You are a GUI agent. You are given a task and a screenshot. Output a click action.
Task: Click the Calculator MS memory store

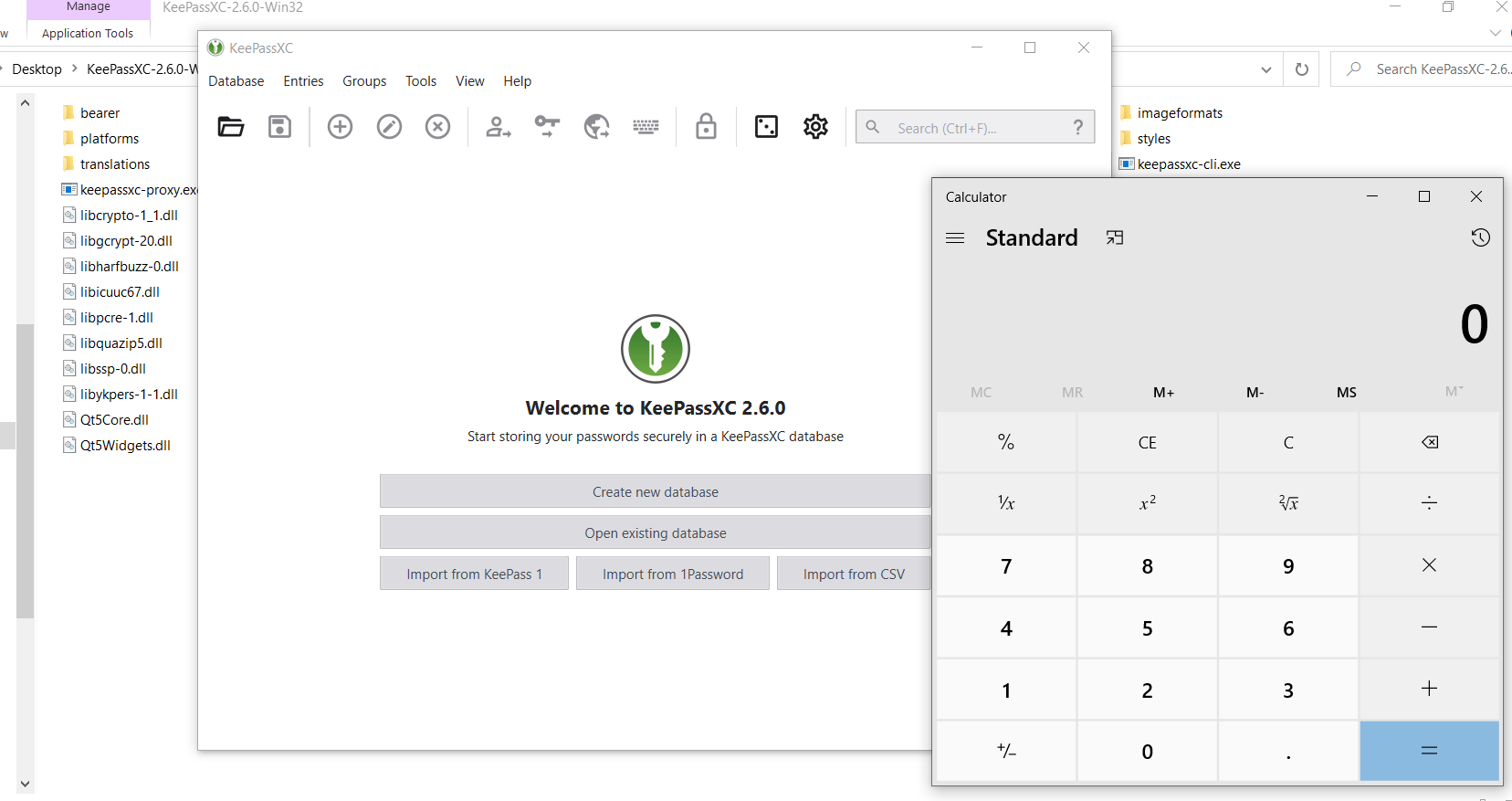click(1346, 392)
